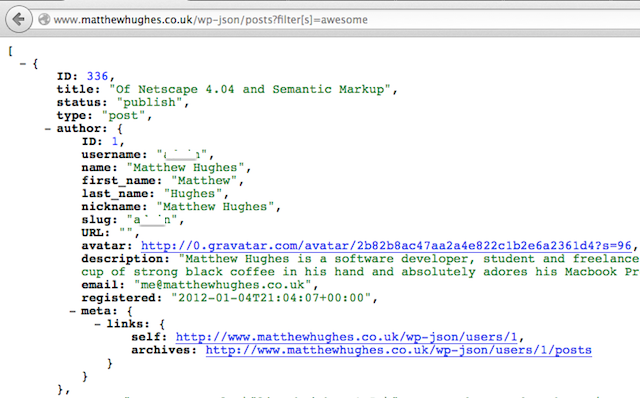Click the "archives:" key label

[x=164, y=350]
